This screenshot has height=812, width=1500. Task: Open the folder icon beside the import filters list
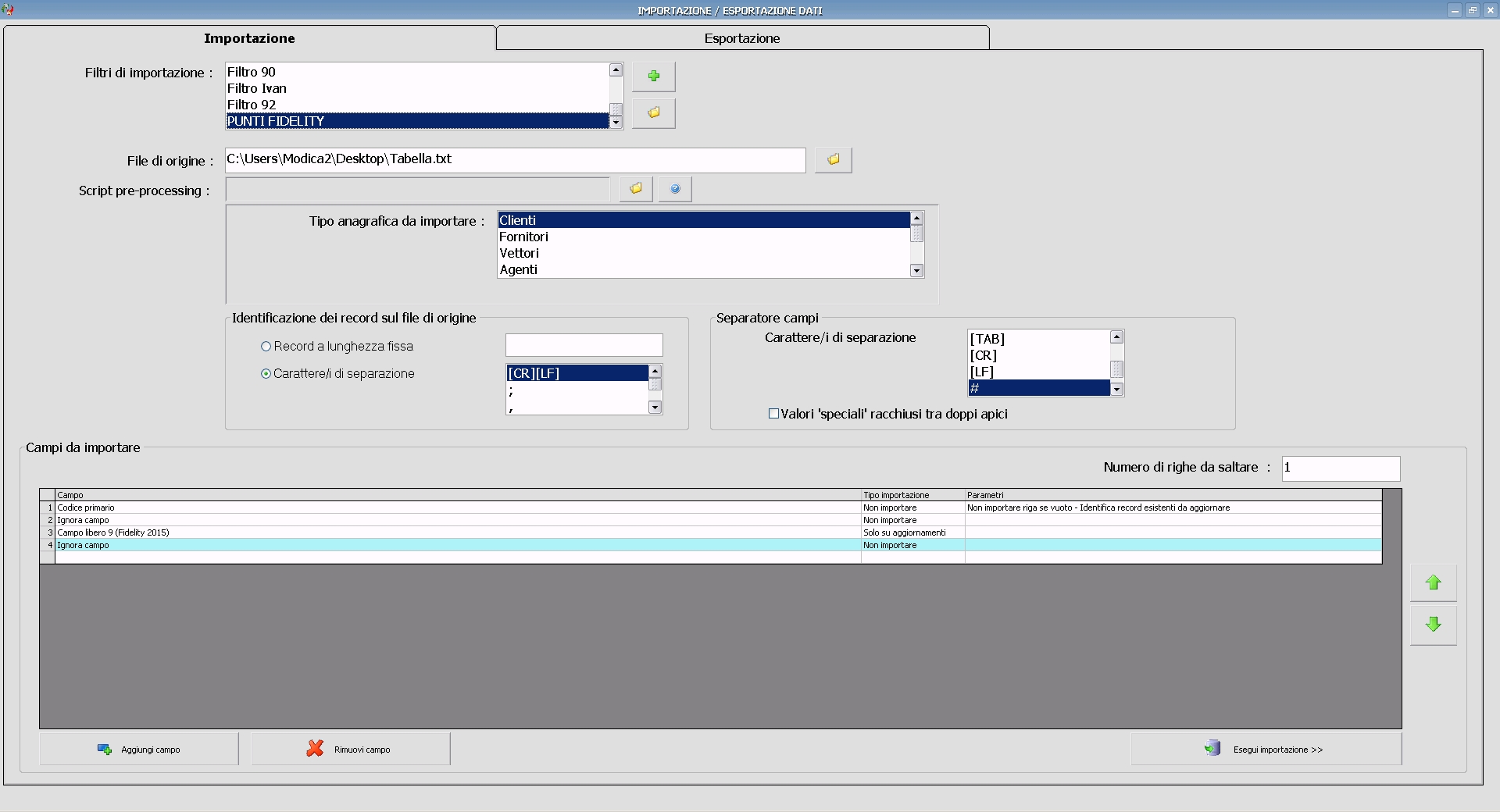point(653,113)
